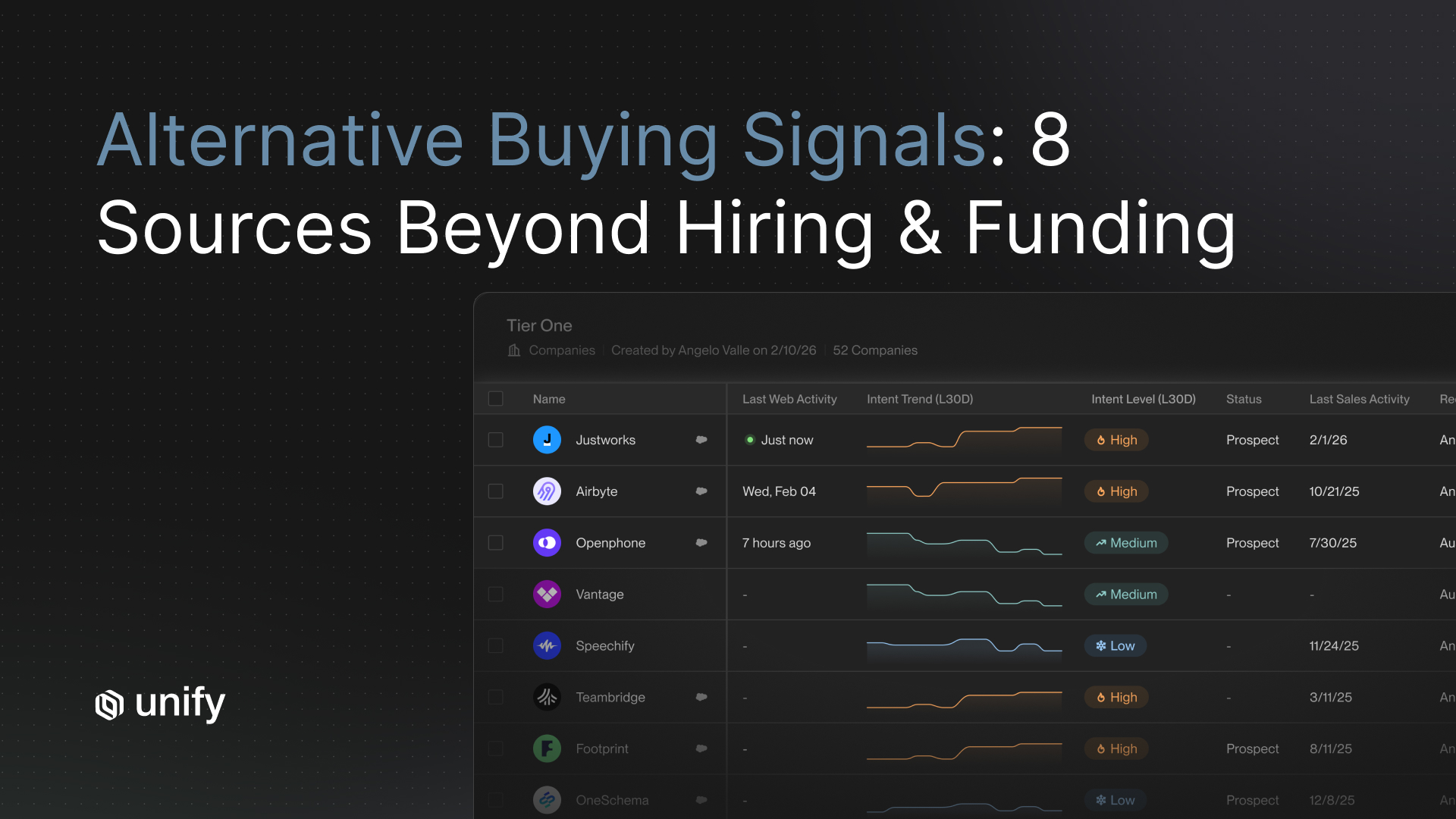The image size is (1456, 819).
Task: Click Created by Angelo Valle on 2/10/26
Action: [714, 350]
